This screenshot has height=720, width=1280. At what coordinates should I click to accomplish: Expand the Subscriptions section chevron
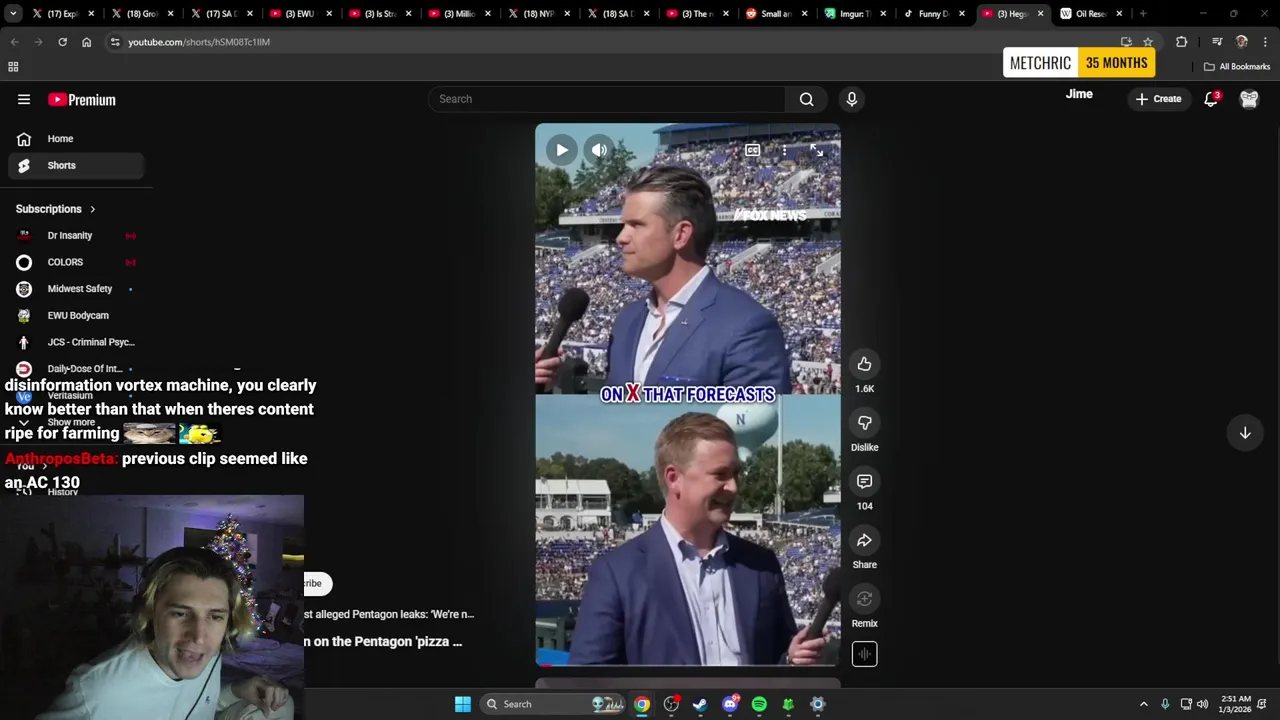pyautogui.click(x=92, y=209)
